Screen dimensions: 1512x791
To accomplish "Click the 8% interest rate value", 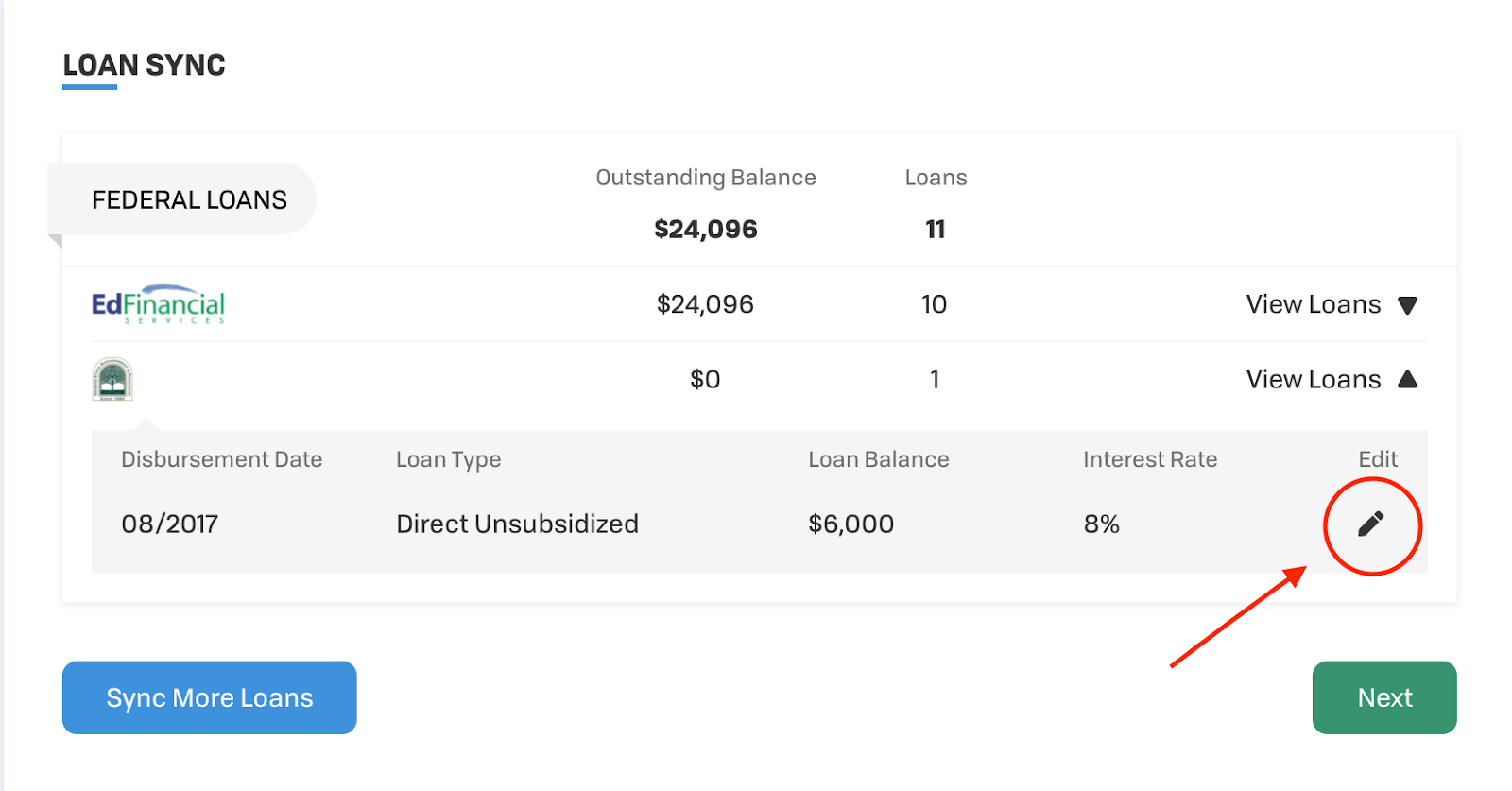I will 1101,524.
